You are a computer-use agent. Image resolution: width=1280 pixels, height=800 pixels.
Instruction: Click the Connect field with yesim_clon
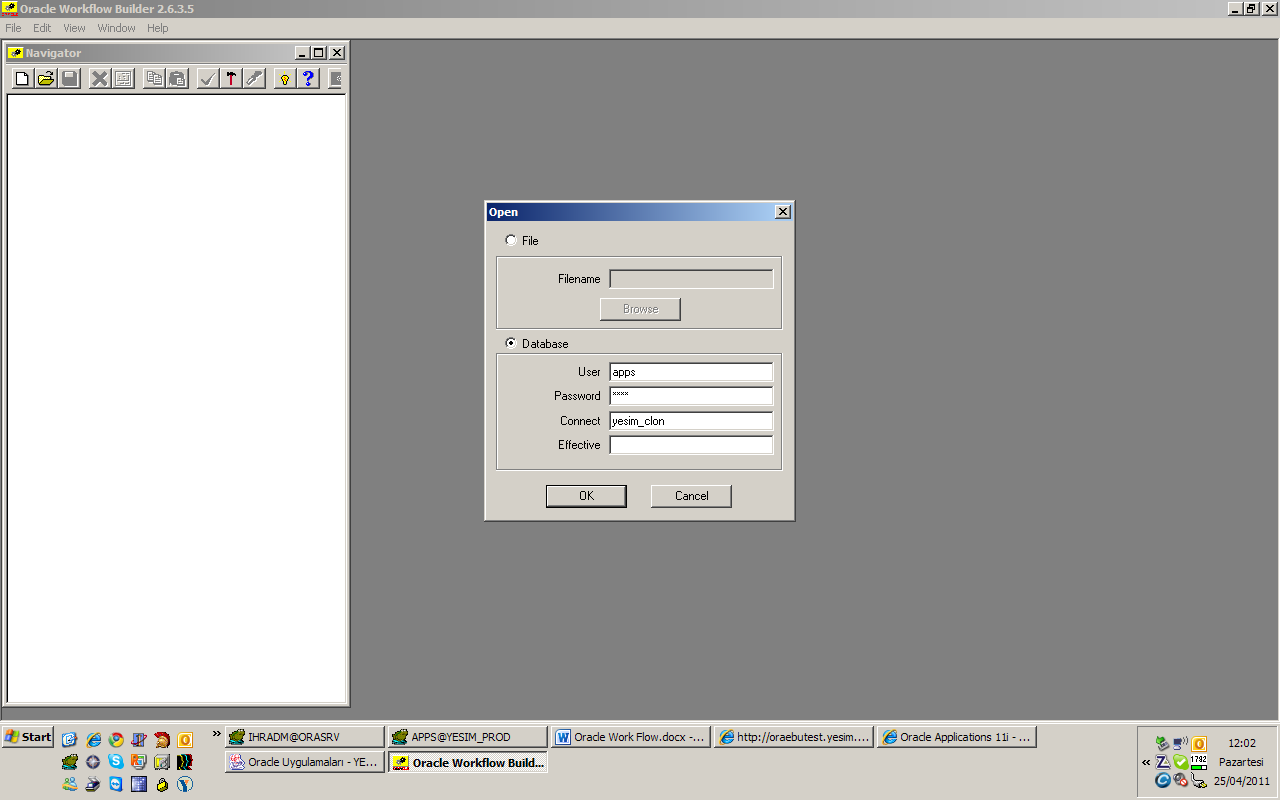click(691, 421)
